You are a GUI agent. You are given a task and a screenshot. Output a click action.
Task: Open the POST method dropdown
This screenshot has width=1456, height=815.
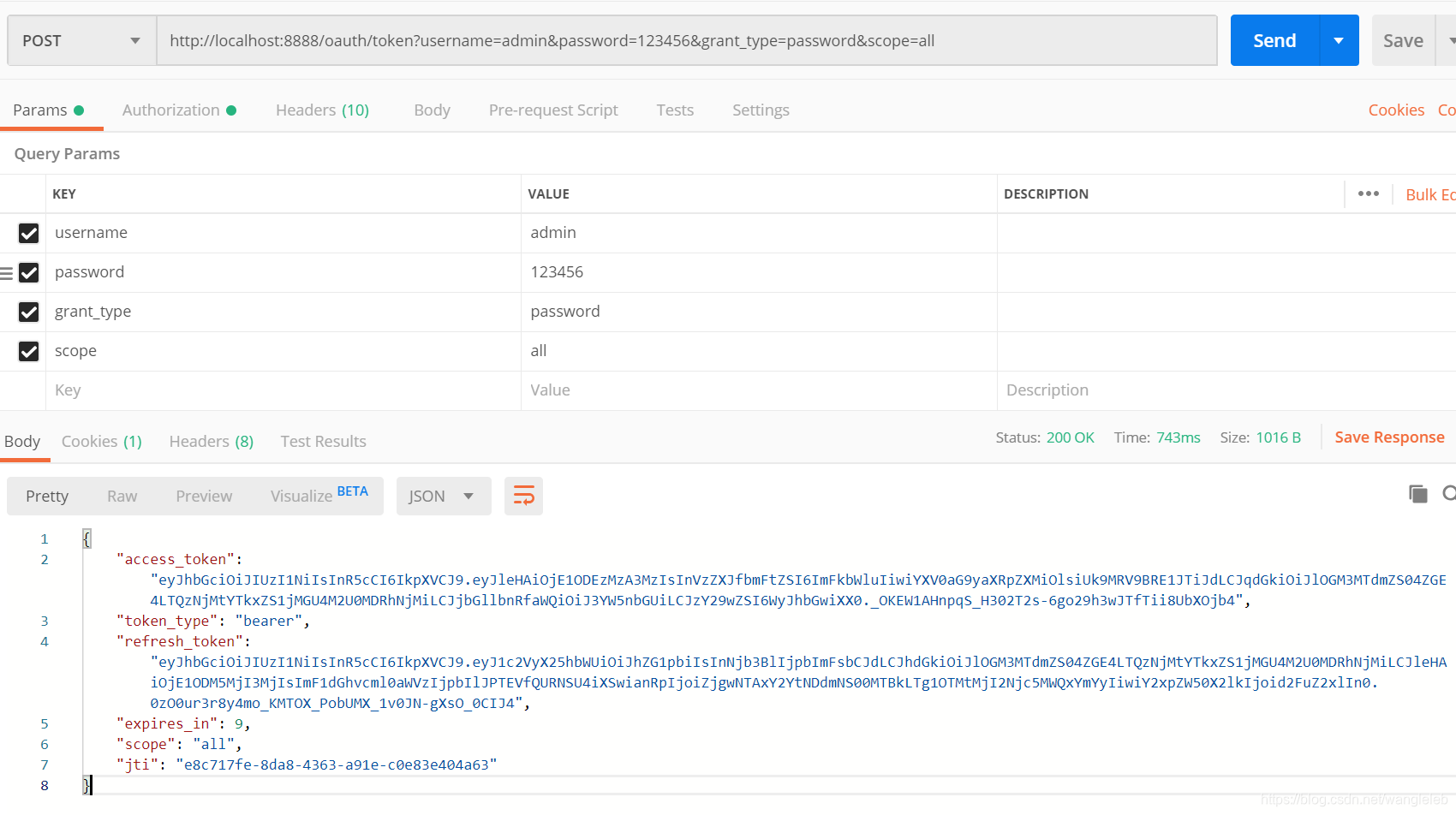pyautogui.click(x=82, y=40)
